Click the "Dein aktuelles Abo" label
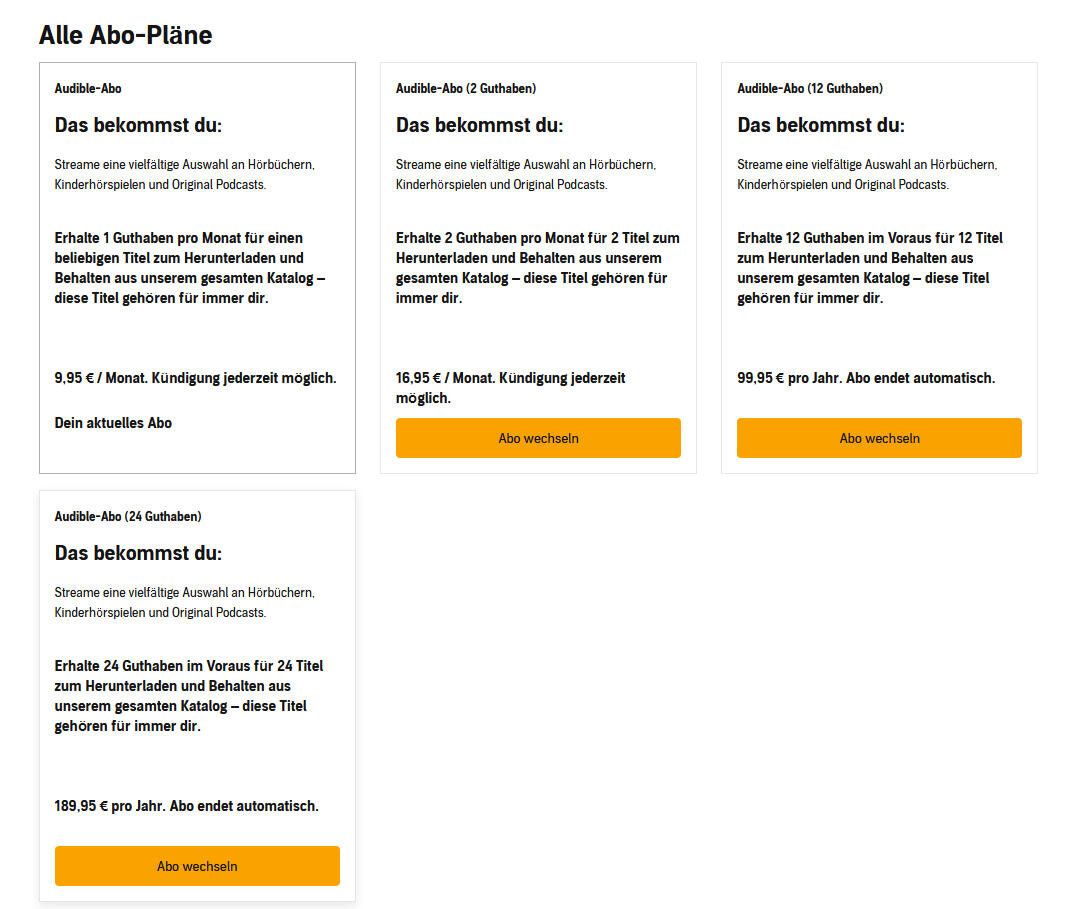This screenshot has width=1087, height=909. [x=113, y=423]
